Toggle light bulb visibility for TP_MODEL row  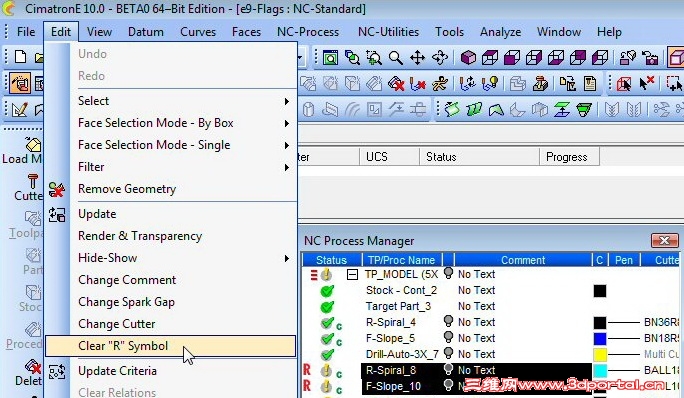(448, 273)
